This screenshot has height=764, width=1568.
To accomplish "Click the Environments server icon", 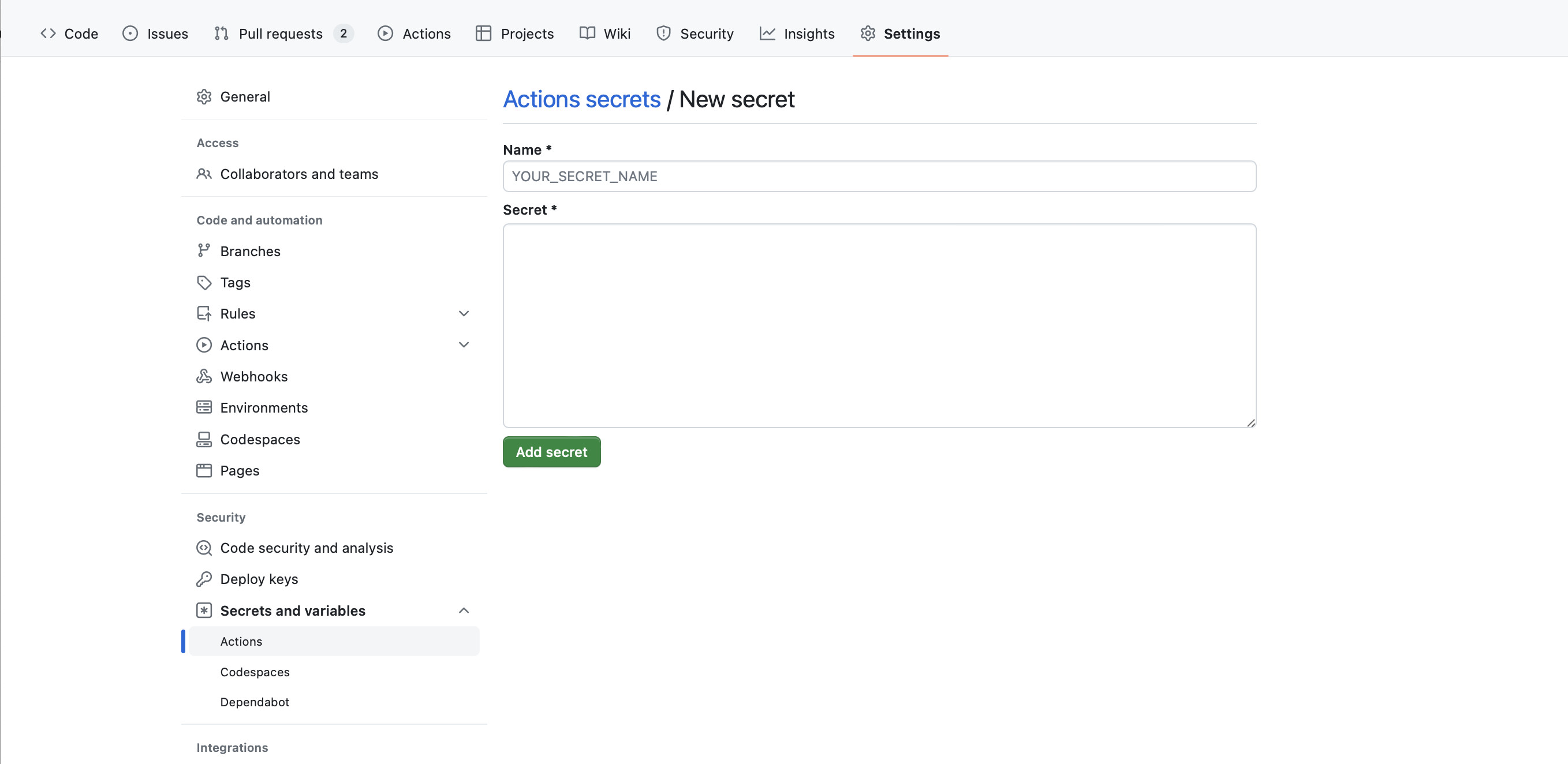I will pos(204,407).
